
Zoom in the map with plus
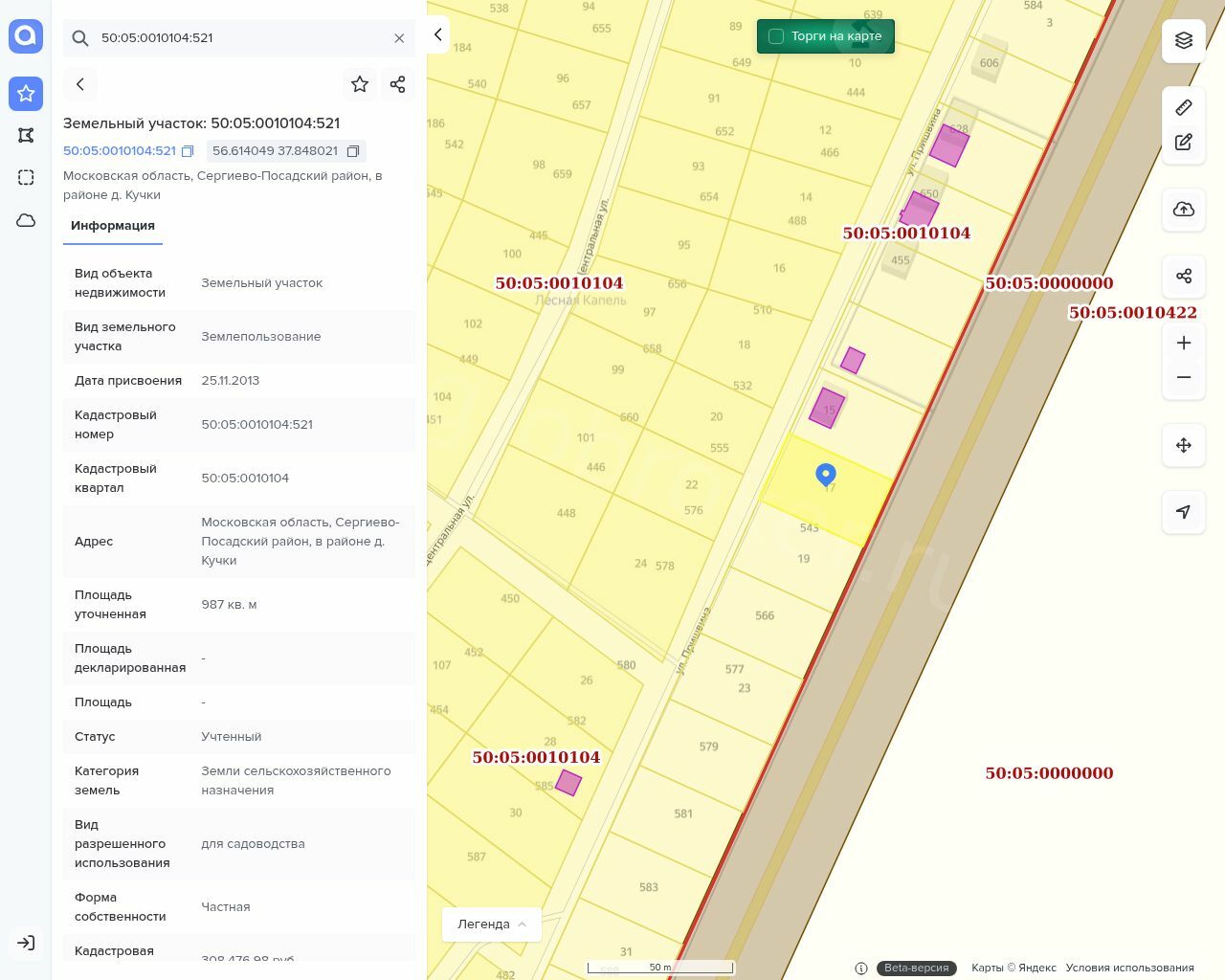[1184, 343]
